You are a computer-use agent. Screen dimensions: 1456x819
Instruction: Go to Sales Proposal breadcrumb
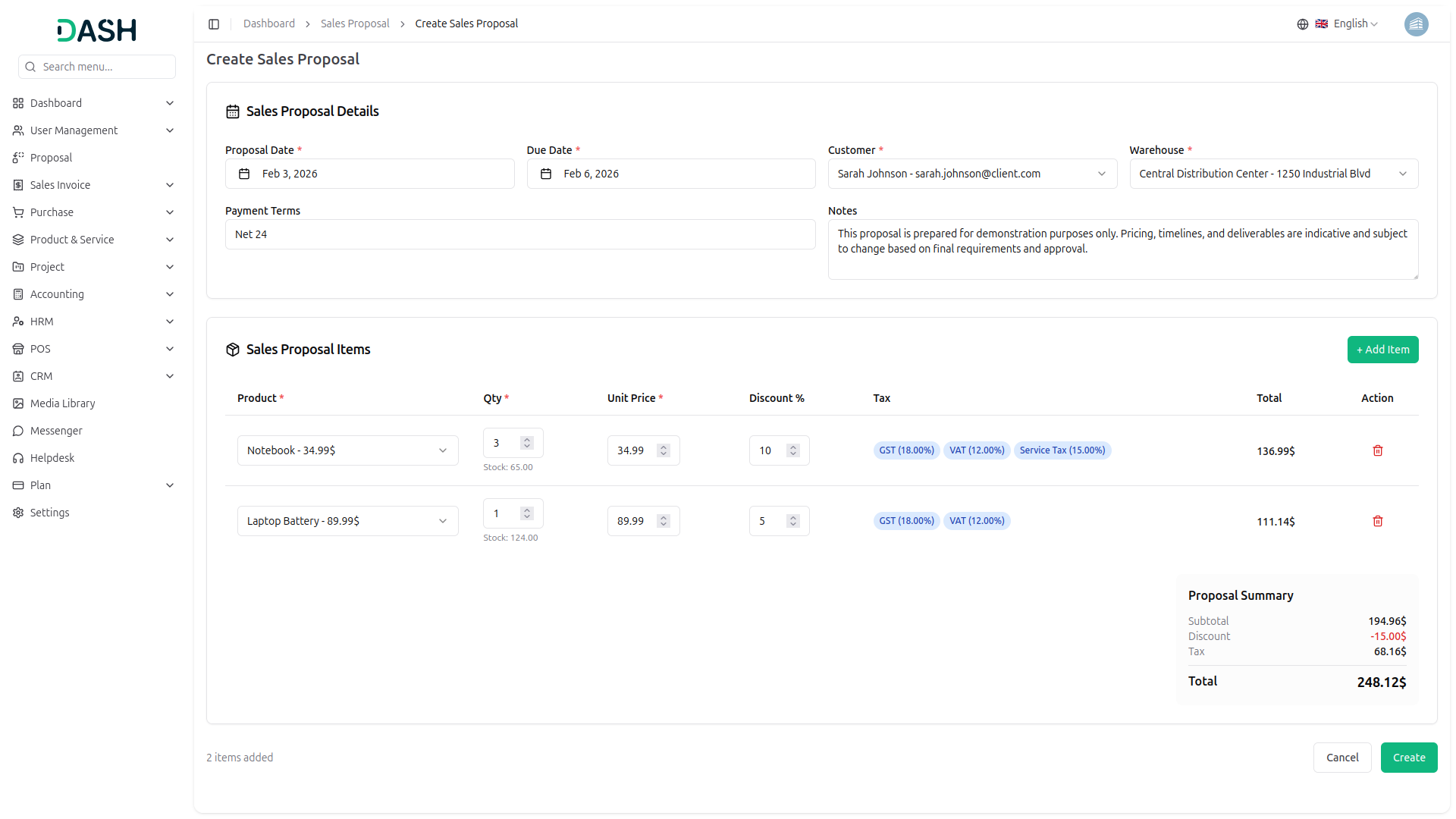coord(354,24)
